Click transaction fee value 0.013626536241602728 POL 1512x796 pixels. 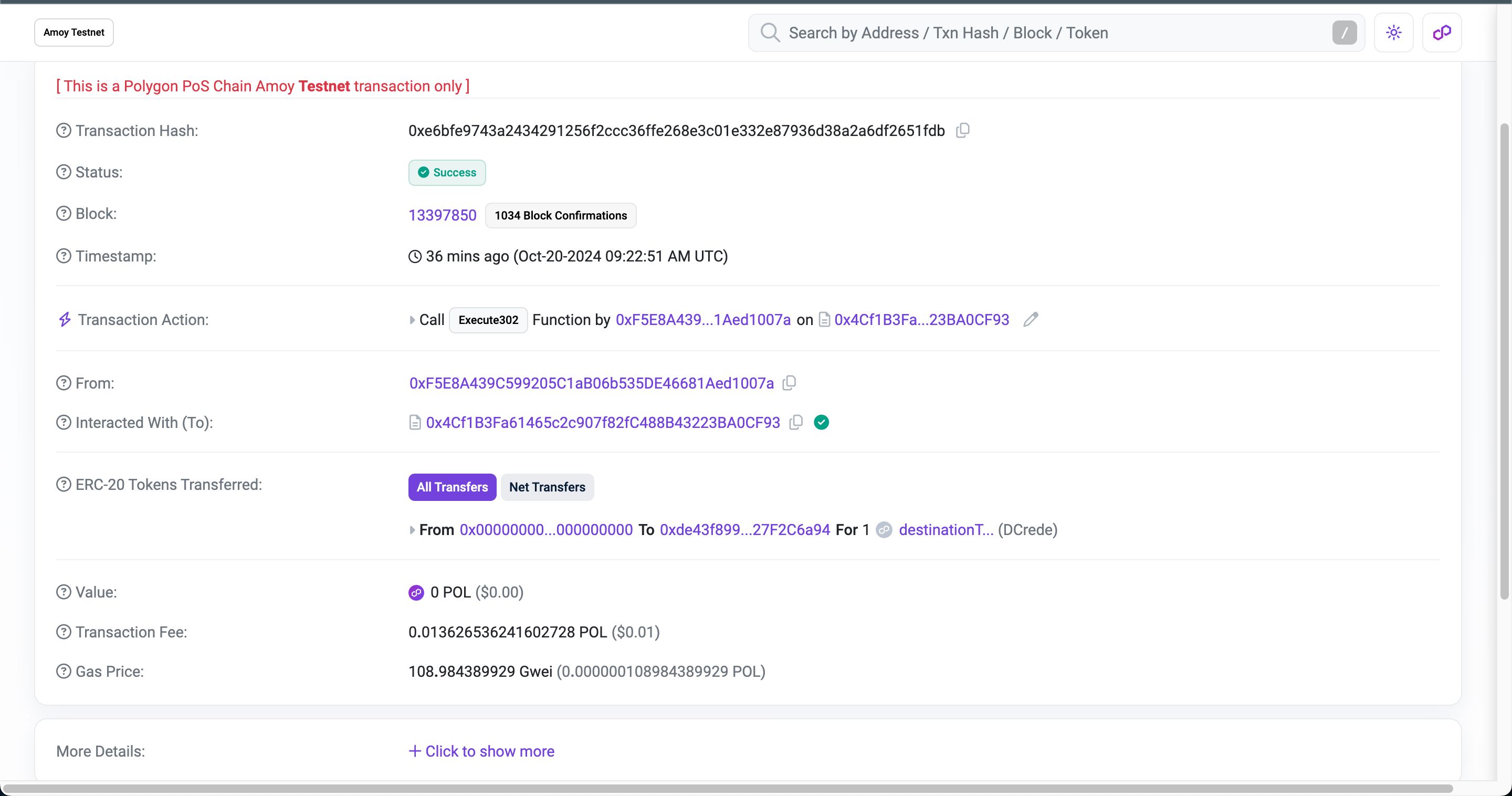click(x=507, y=632)
